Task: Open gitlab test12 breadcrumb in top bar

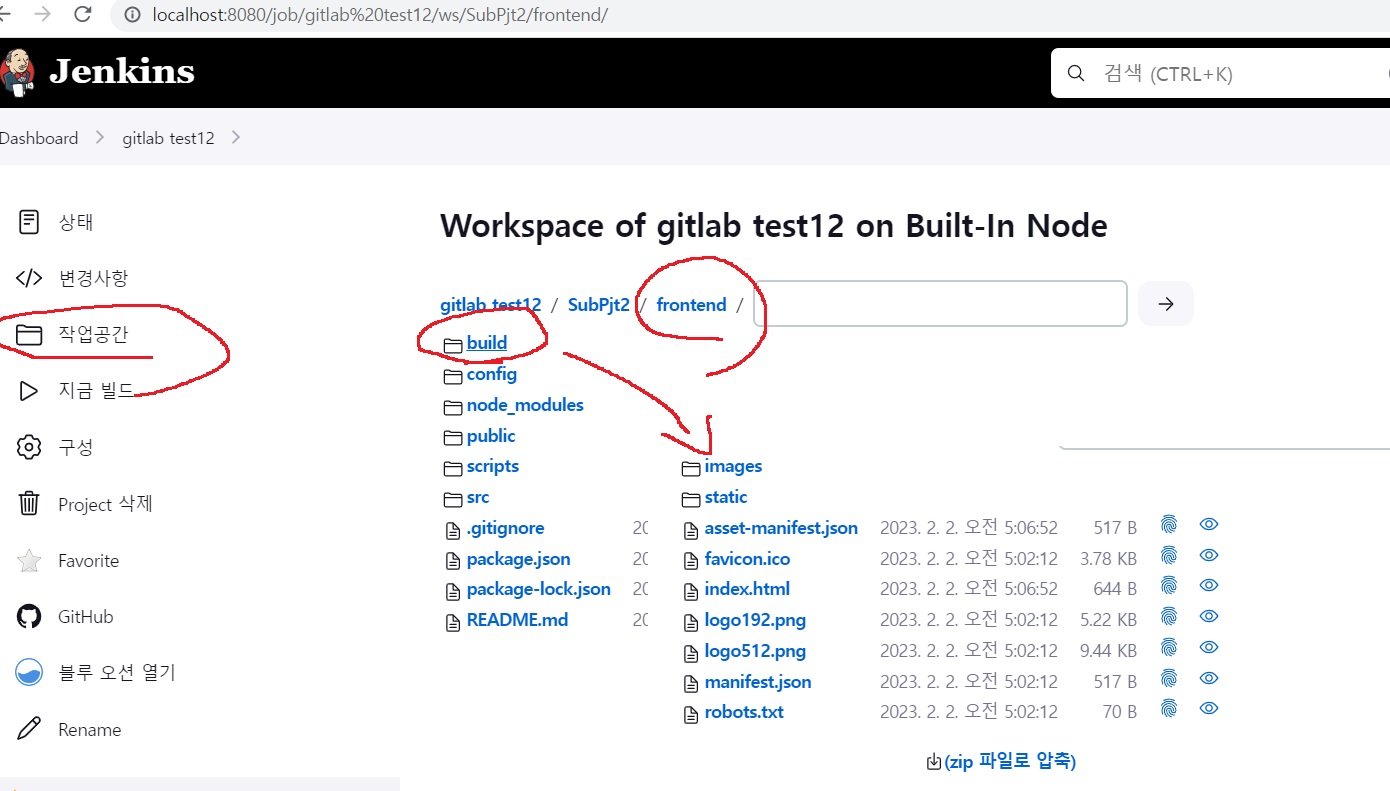Action: (168, 138)
